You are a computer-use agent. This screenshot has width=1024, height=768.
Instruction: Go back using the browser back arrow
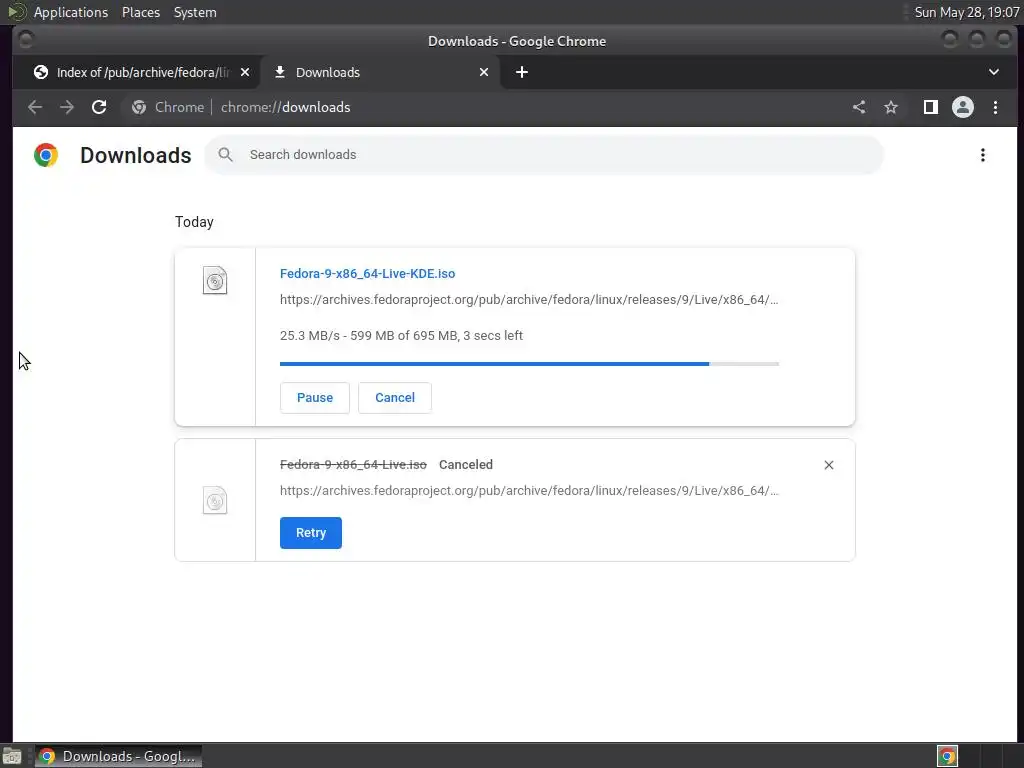click(x=35, y=107)
